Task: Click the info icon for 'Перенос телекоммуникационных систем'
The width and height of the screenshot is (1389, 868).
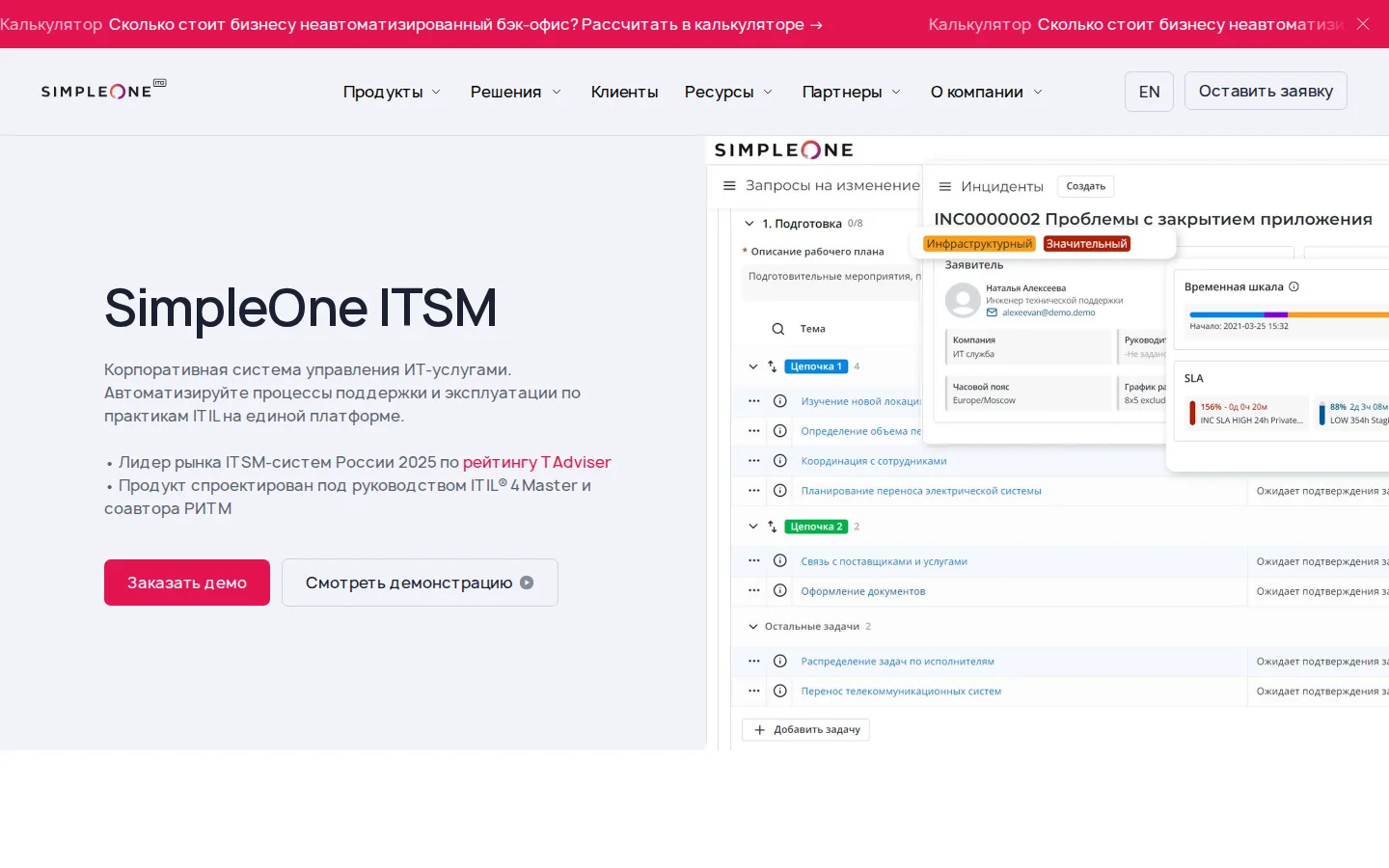Action: click(780, 692)
